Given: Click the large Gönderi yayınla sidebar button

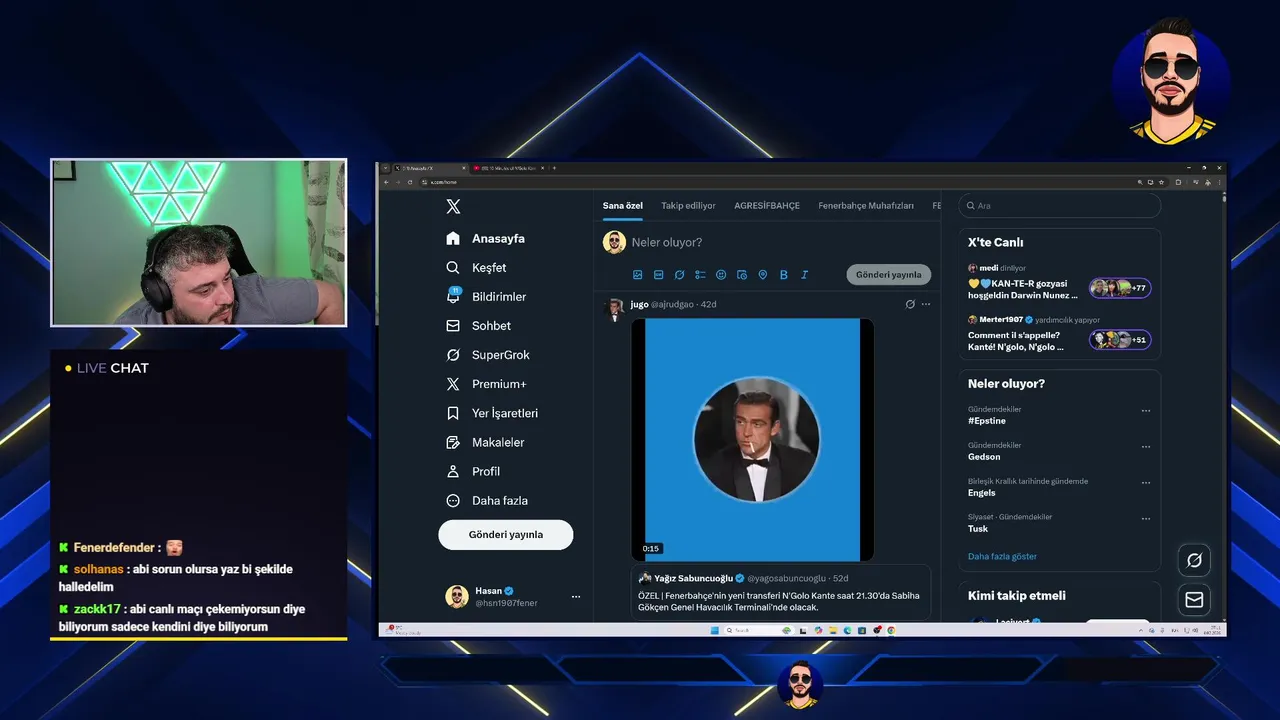Looking at the screenshot, I should tap(506, 535).
